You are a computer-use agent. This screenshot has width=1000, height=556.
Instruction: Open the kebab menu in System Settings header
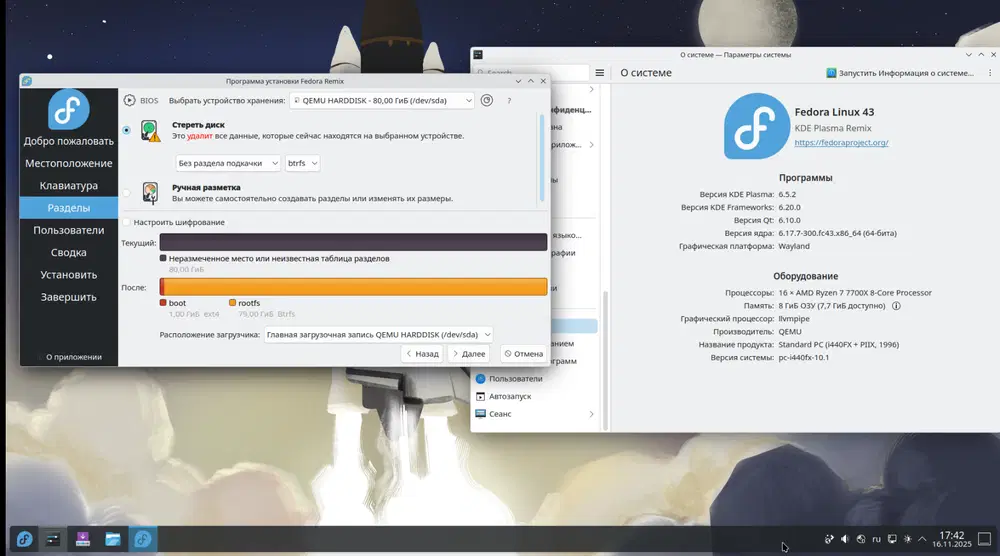(x=990, y=73)
